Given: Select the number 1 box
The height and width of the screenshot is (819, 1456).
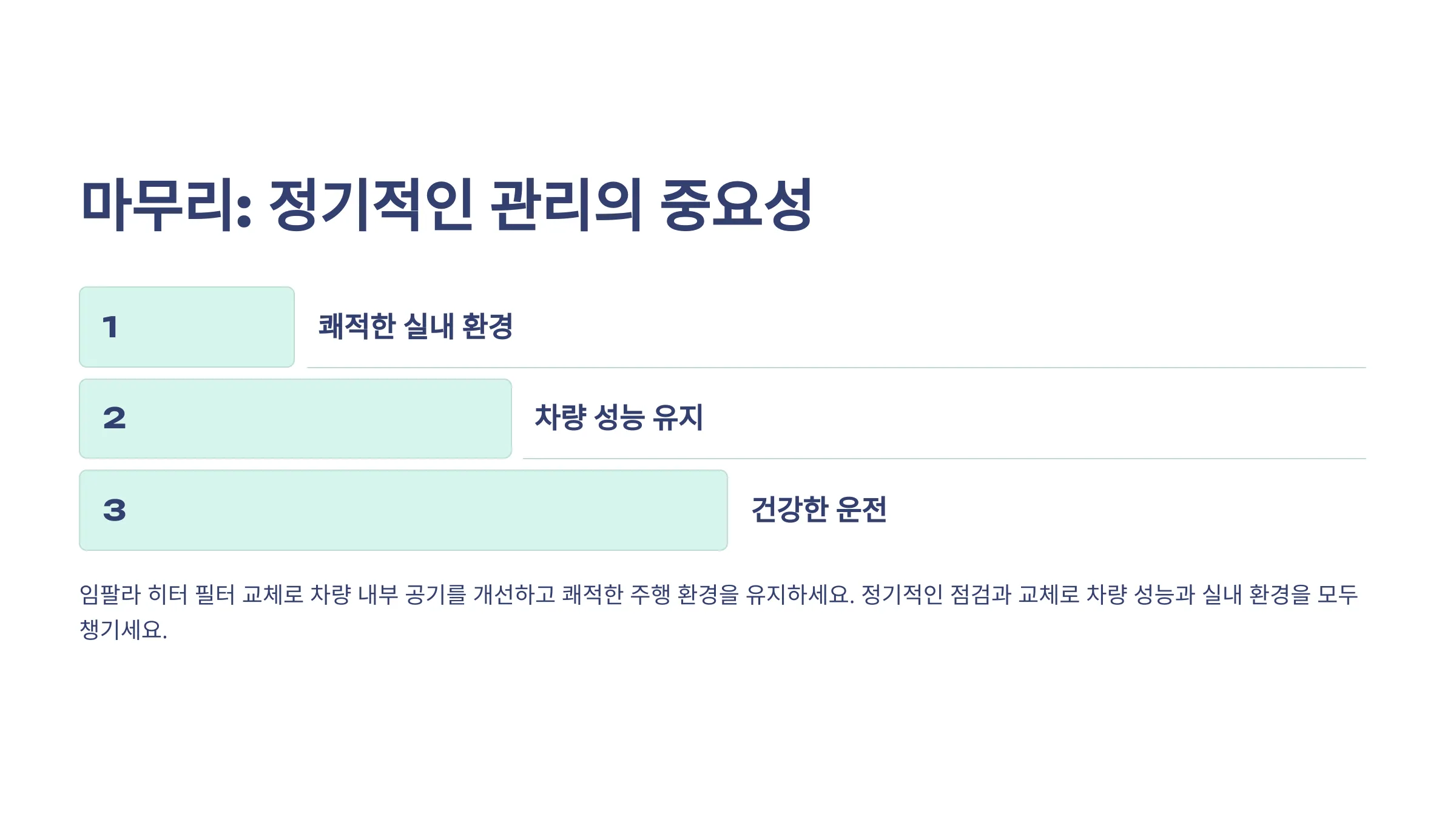Looking at the screenshot, I should coord(187,327).
